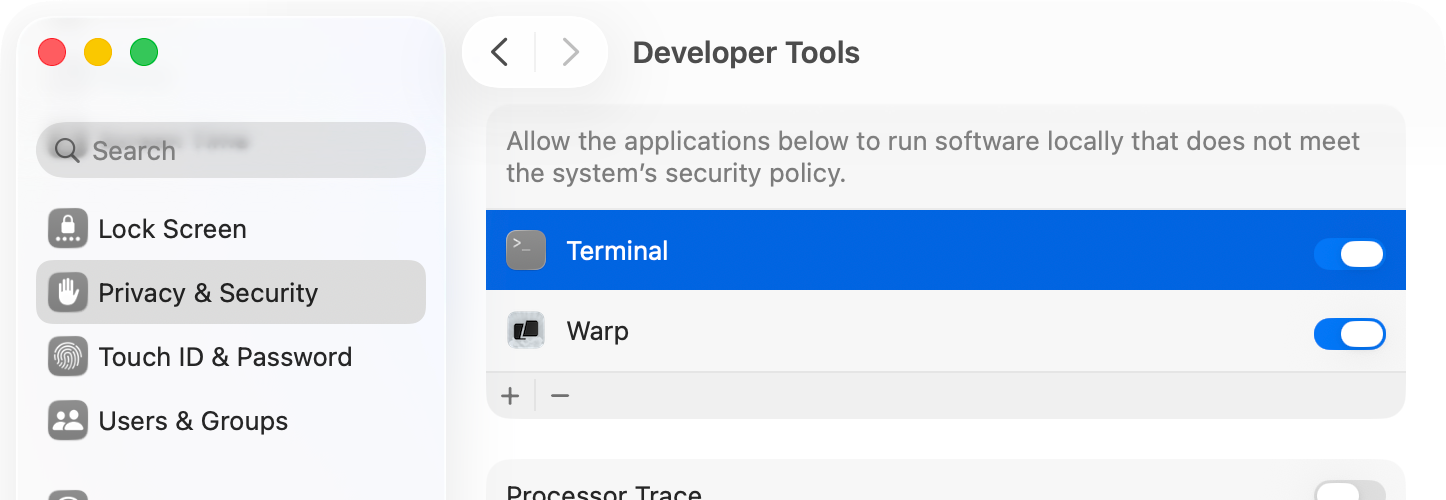Screen dimensions: 1446x500
Task: Add an application with the plus button
Action: point(511,396)
